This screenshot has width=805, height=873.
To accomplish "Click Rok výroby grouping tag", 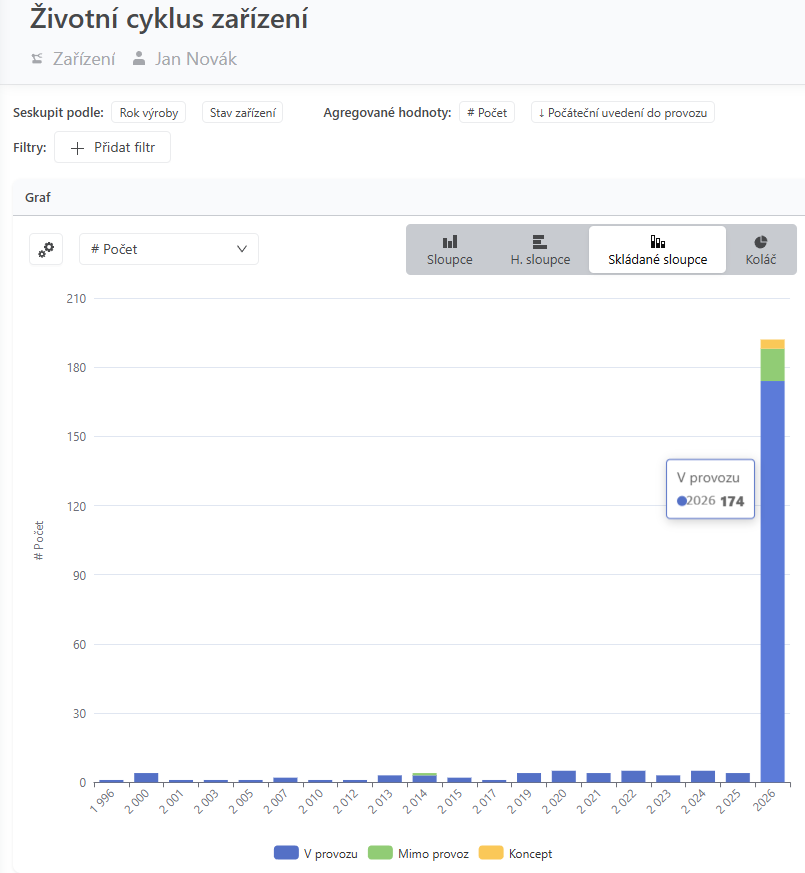I will point(149,112).
